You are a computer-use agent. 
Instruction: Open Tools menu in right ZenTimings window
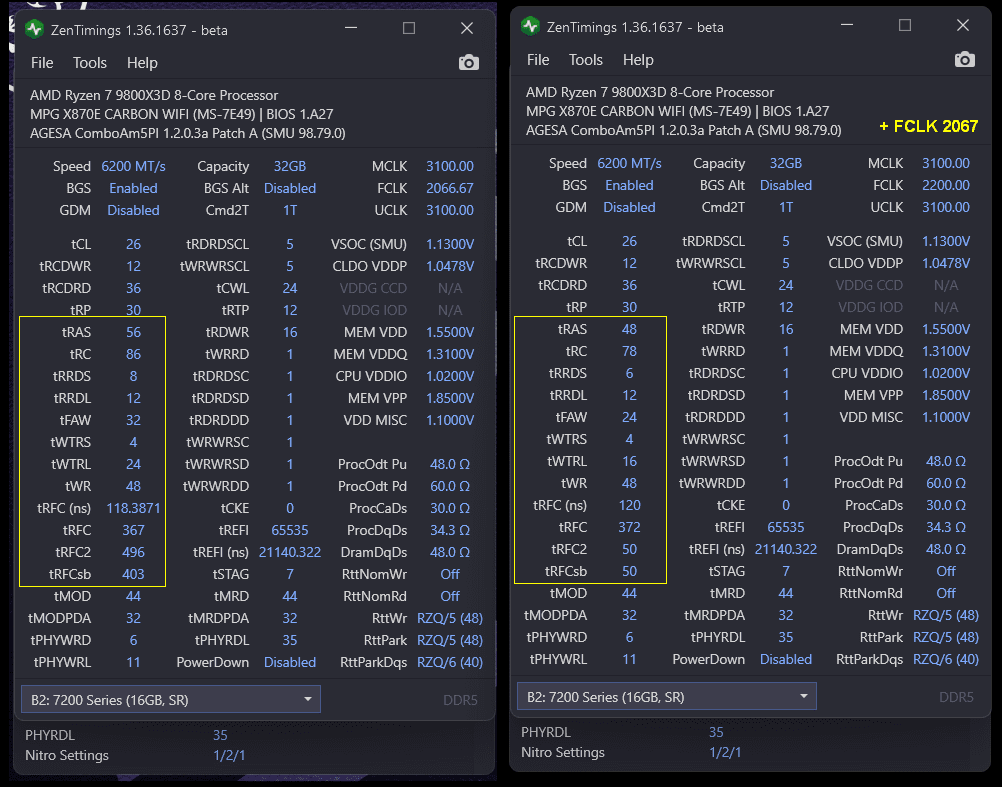[585, 60]
